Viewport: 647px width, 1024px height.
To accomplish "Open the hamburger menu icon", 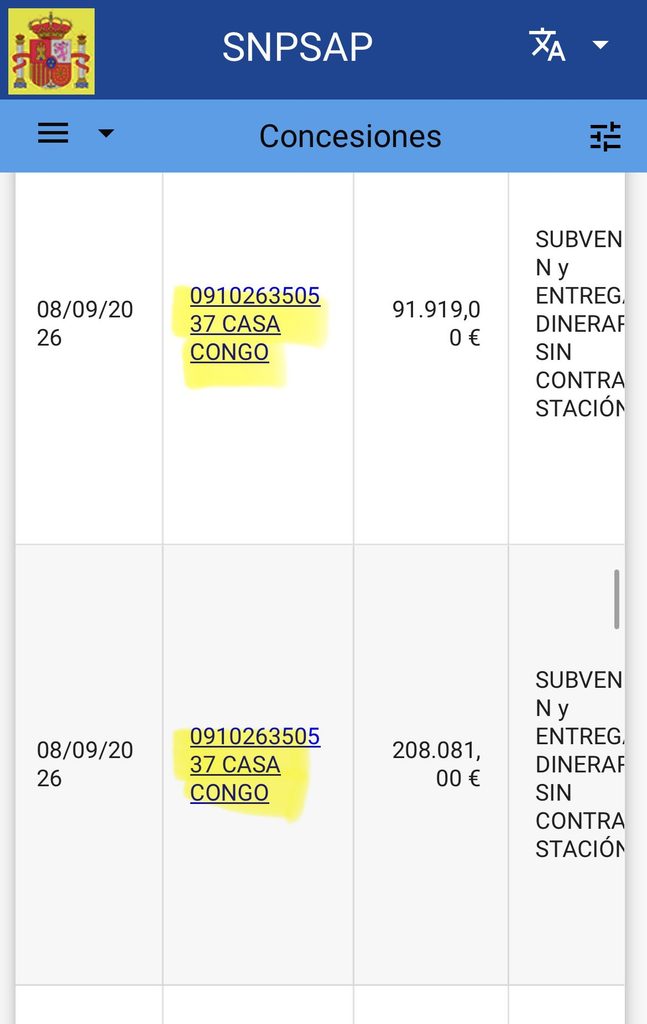I will [x=53, y=133].
